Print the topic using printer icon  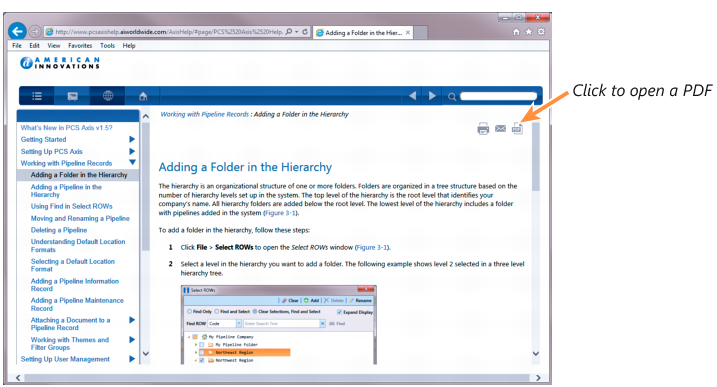pos(483,129)
